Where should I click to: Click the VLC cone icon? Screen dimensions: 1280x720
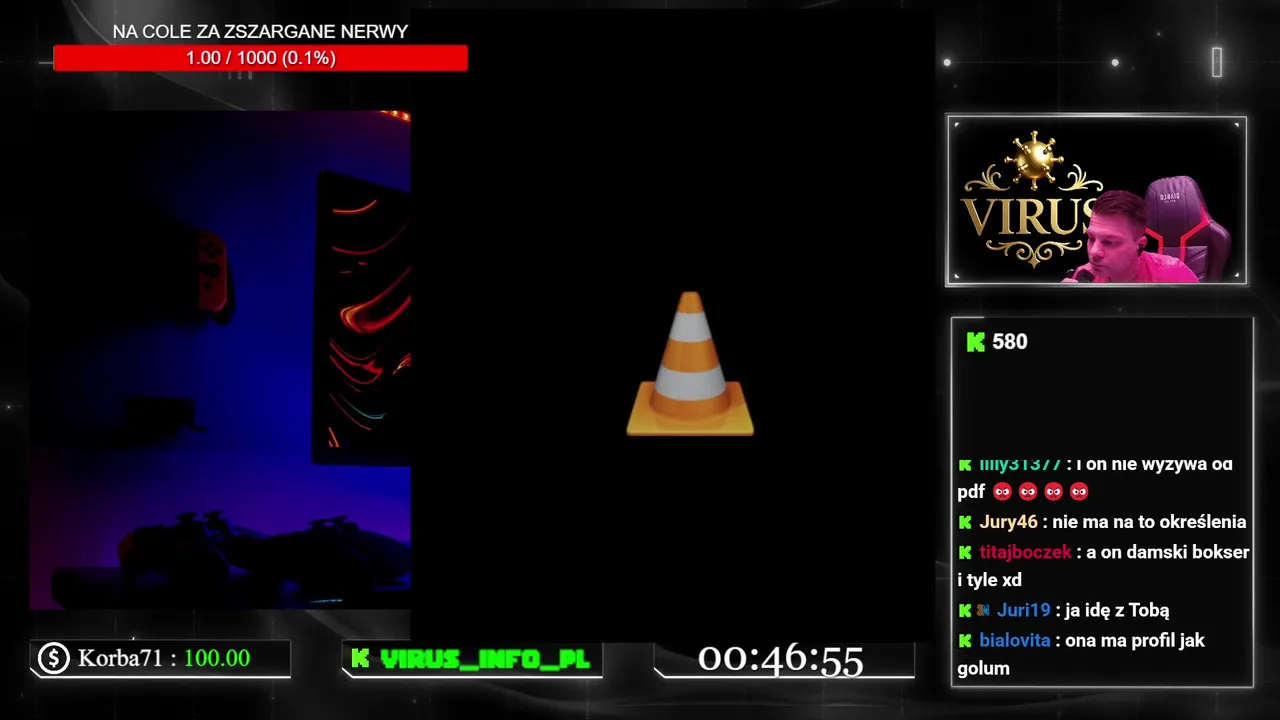690,364
